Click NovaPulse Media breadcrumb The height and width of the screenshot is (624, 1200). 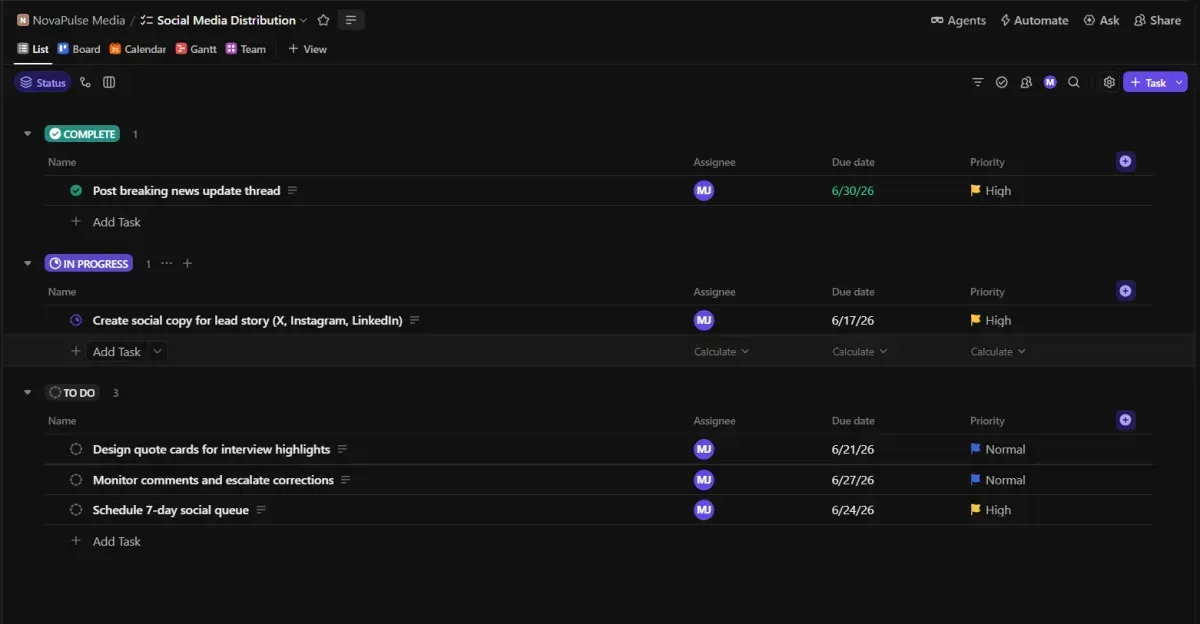coord(79,20)
